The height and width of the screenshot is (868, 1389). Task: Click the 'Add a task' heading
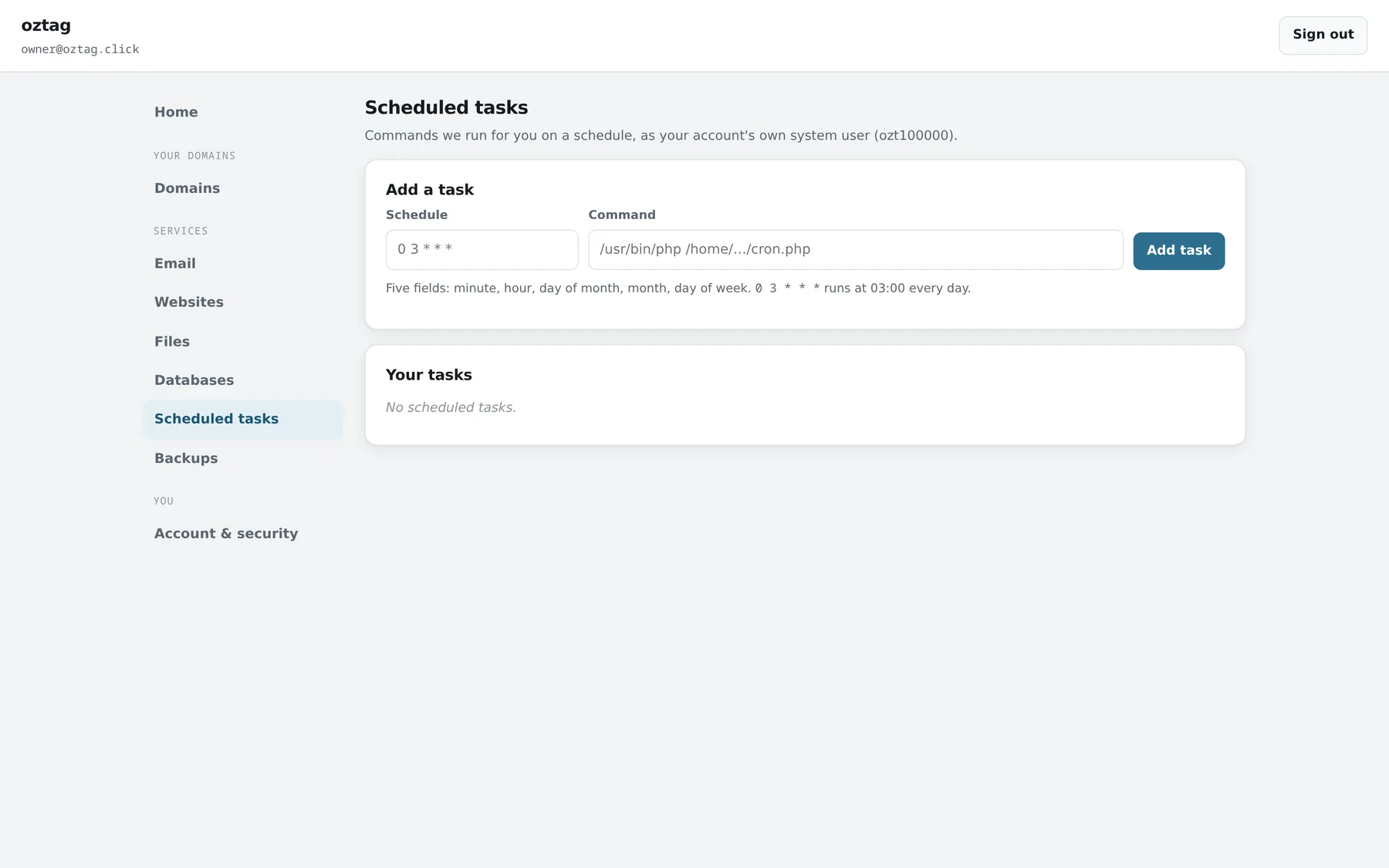[x=430, y=190]
